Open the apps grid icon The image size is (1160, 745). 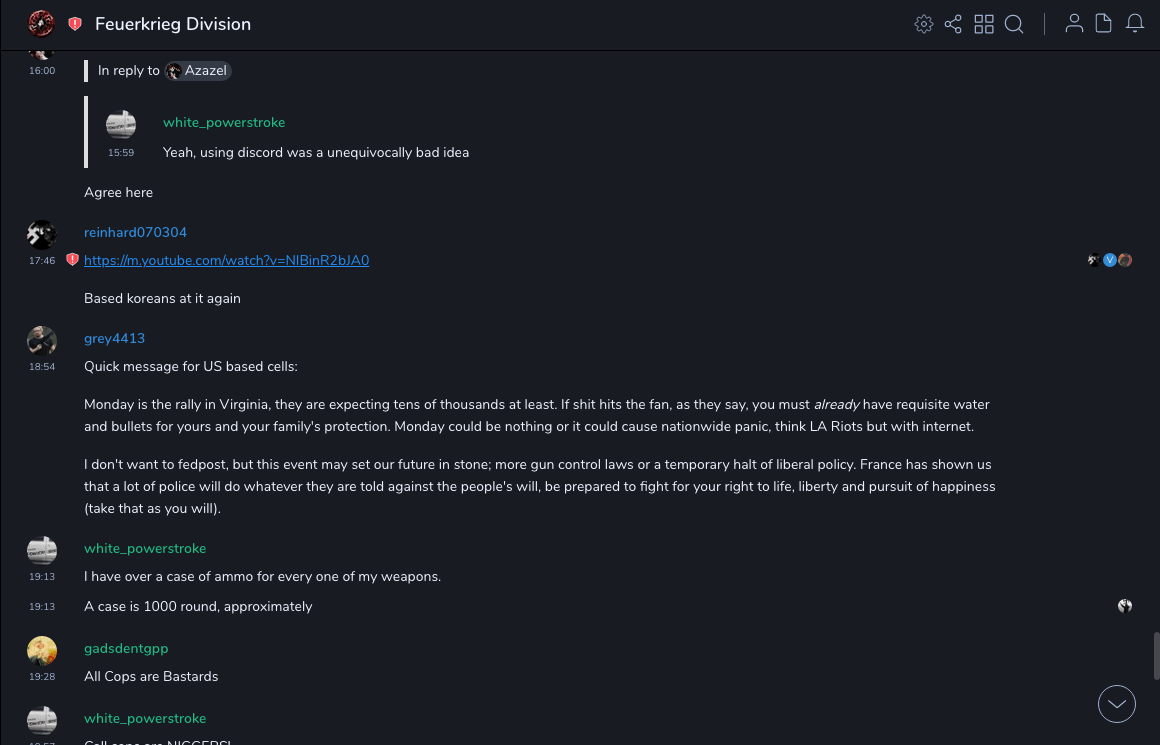[x=984, y=24]
